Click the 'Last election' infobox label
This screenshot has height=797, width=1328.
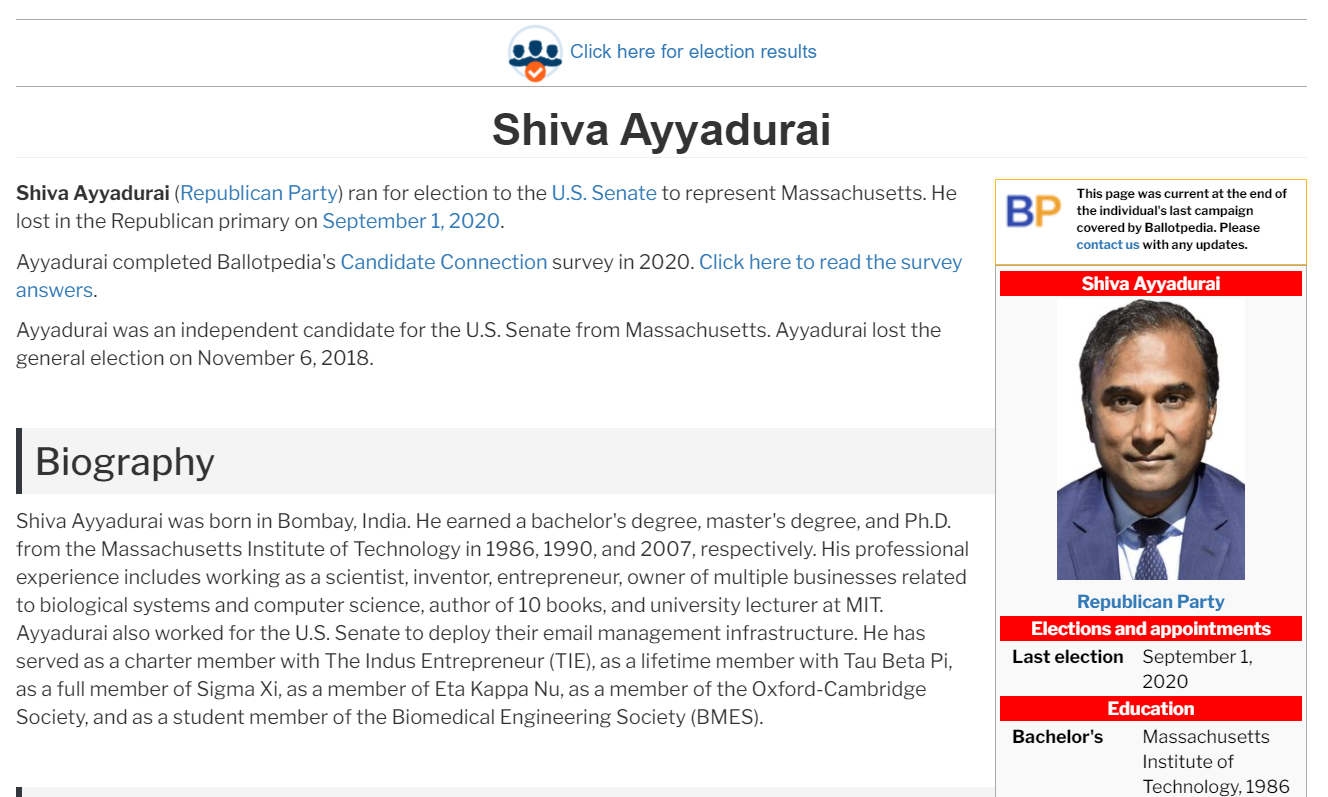[x=1067, y=657]
